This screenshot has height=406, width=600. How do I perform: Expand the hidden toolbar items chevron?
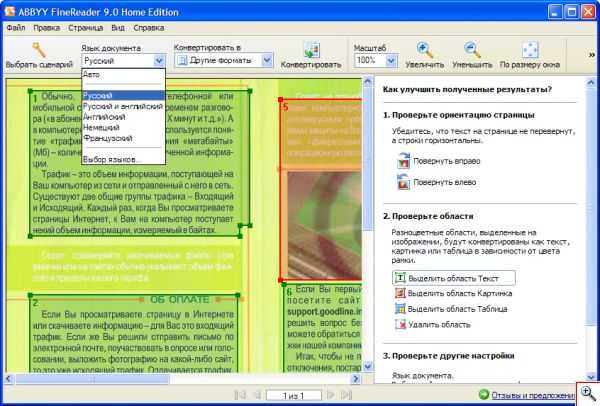(x=592, y=55)
